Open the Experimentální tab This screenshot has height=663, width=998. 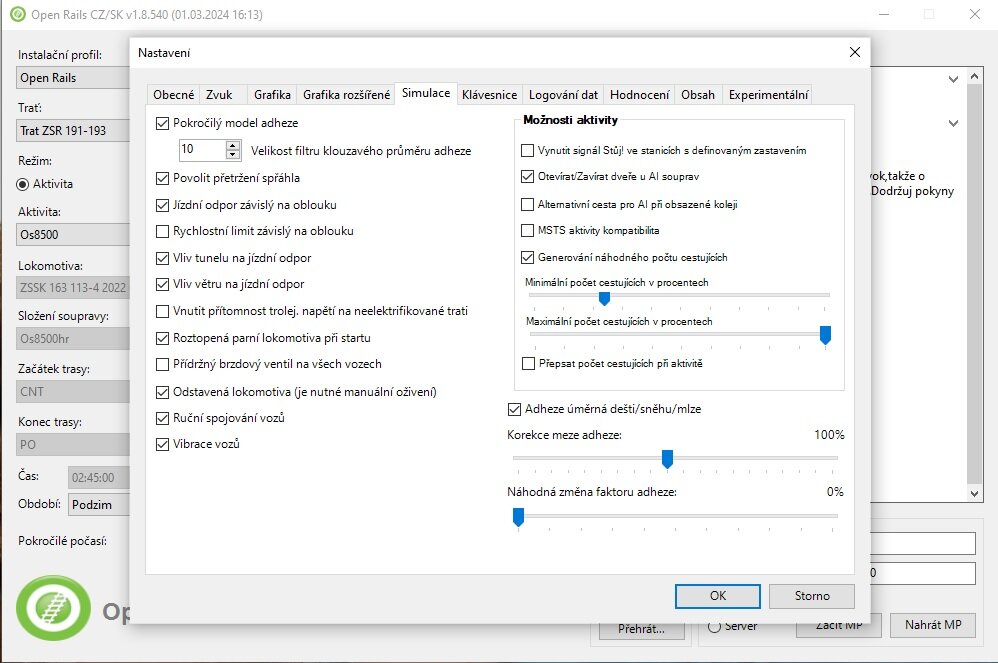[x=768, y=95]
